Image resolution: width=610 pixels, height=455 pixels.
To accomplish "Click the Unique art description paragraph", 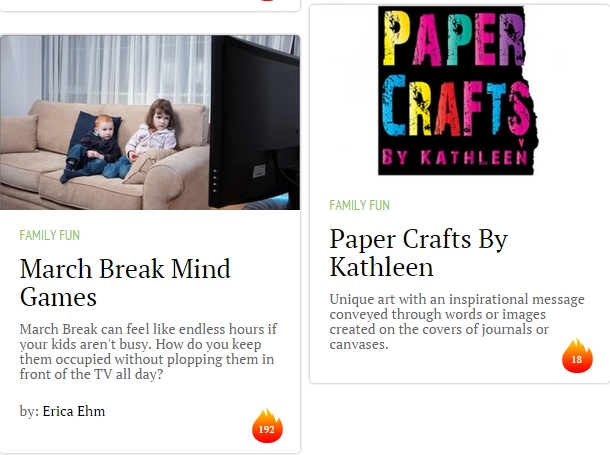I will (x=457, y=322).
